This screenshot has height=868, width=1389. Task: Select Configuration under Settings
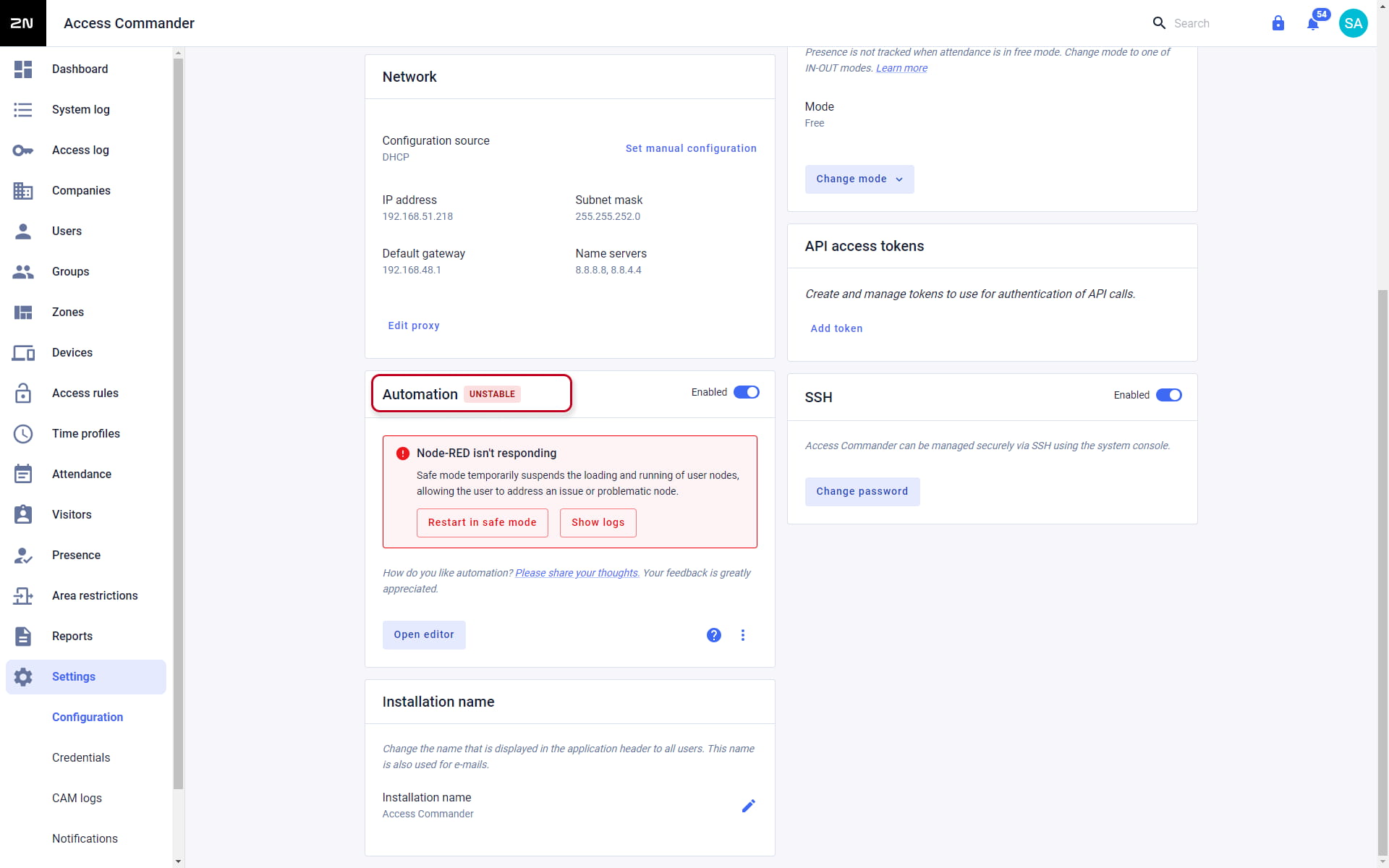88,718
